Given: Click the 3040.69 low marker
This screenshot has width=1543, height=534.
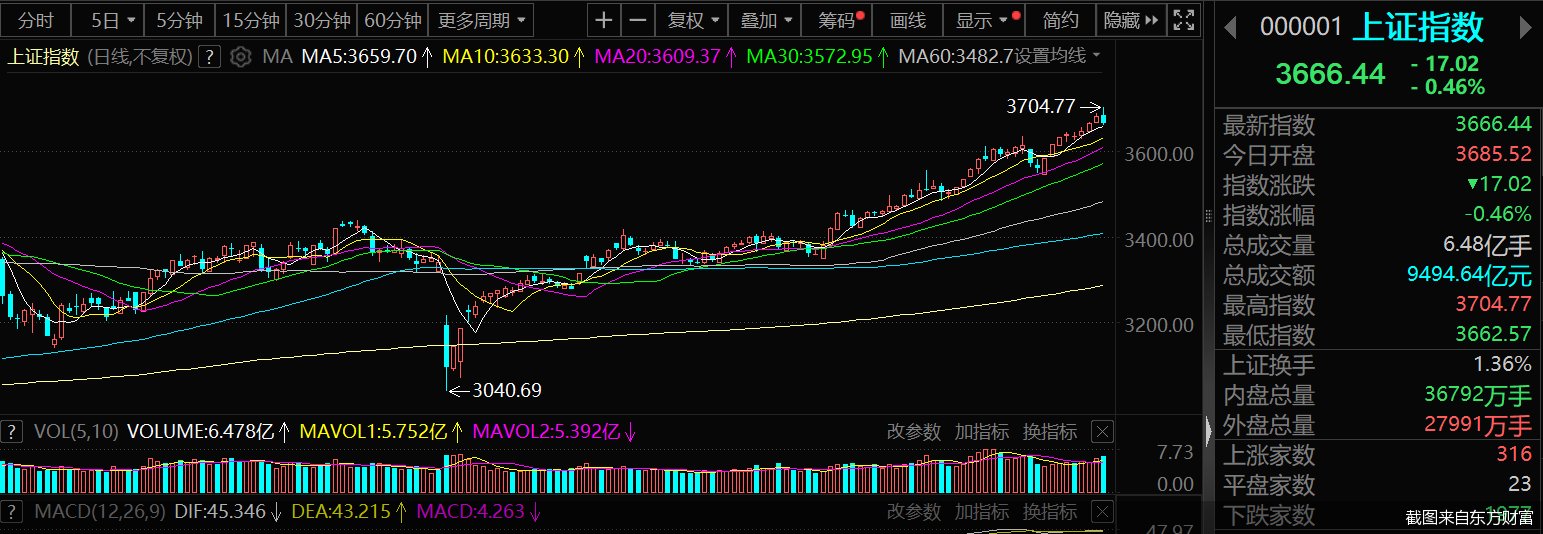Looking at the screenshot, I should click(x=507, y=390).
